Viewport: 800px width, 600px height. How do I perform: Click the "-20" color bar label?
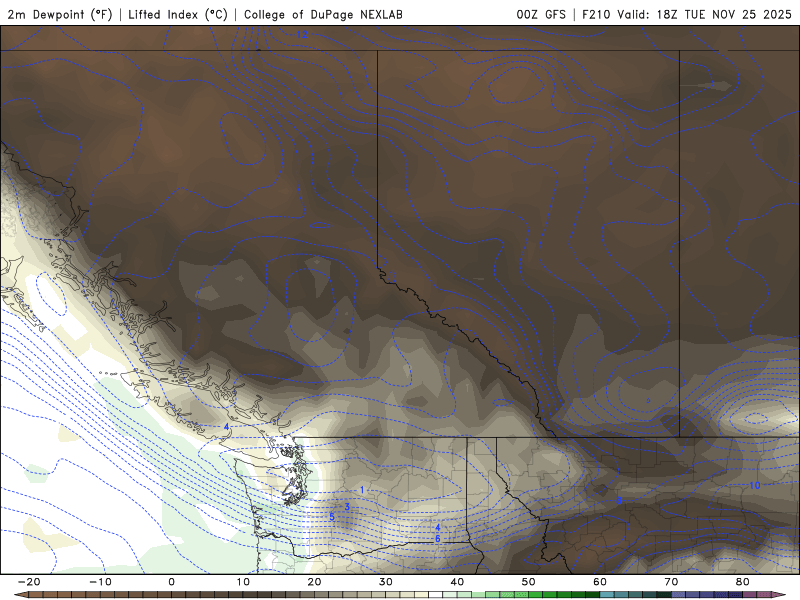(x=29, y=582)
